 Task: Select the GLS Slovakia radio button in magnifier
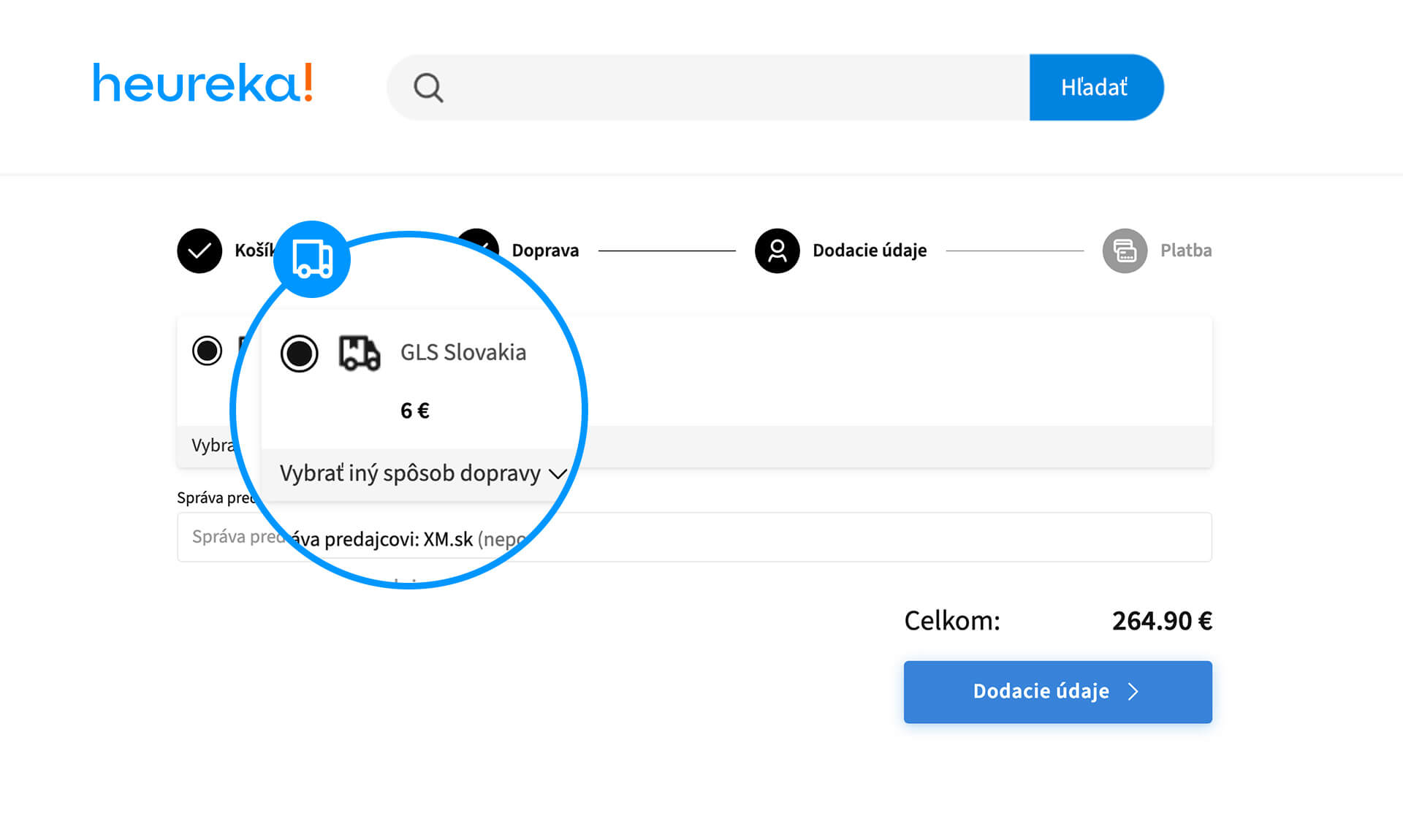(x=300, y=354)
